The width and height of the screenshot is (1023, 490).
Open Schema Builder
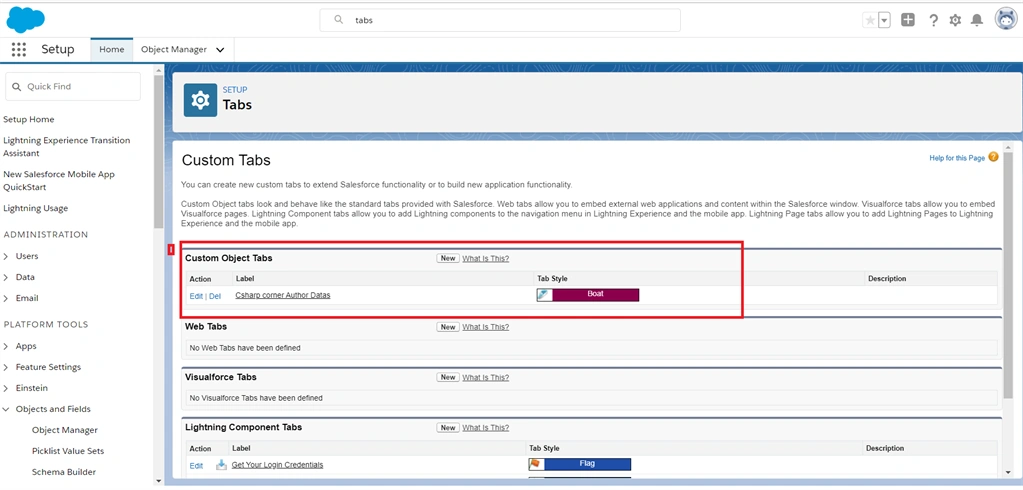pyautogui.click(x=64, y=472)
